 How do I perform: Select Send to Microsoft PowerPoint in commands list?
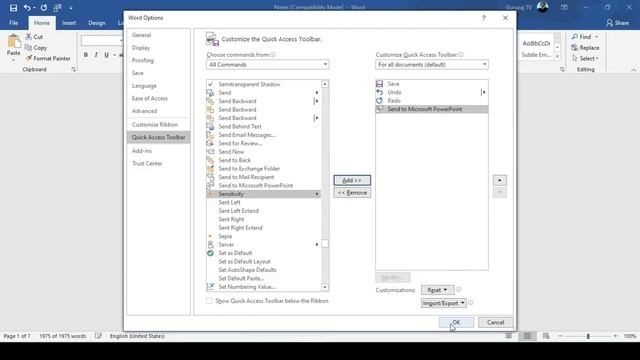click(263, 186)
